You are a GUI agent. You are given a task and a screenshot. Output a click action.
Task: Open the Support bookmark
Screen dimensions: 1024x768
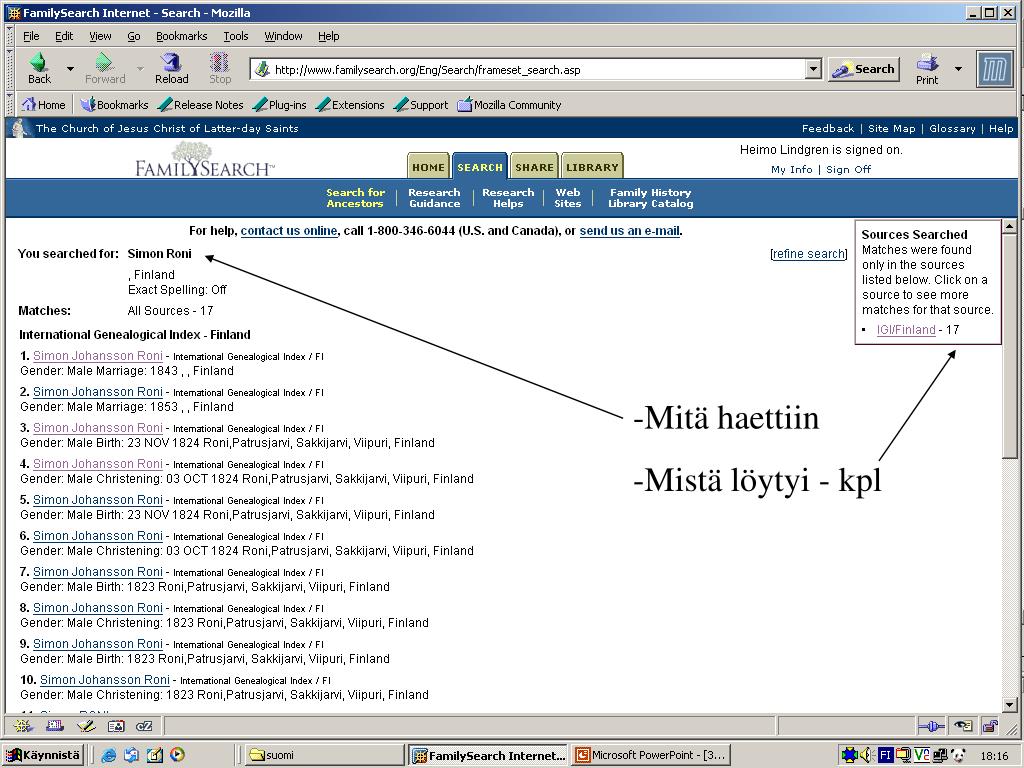coord(421,104)
